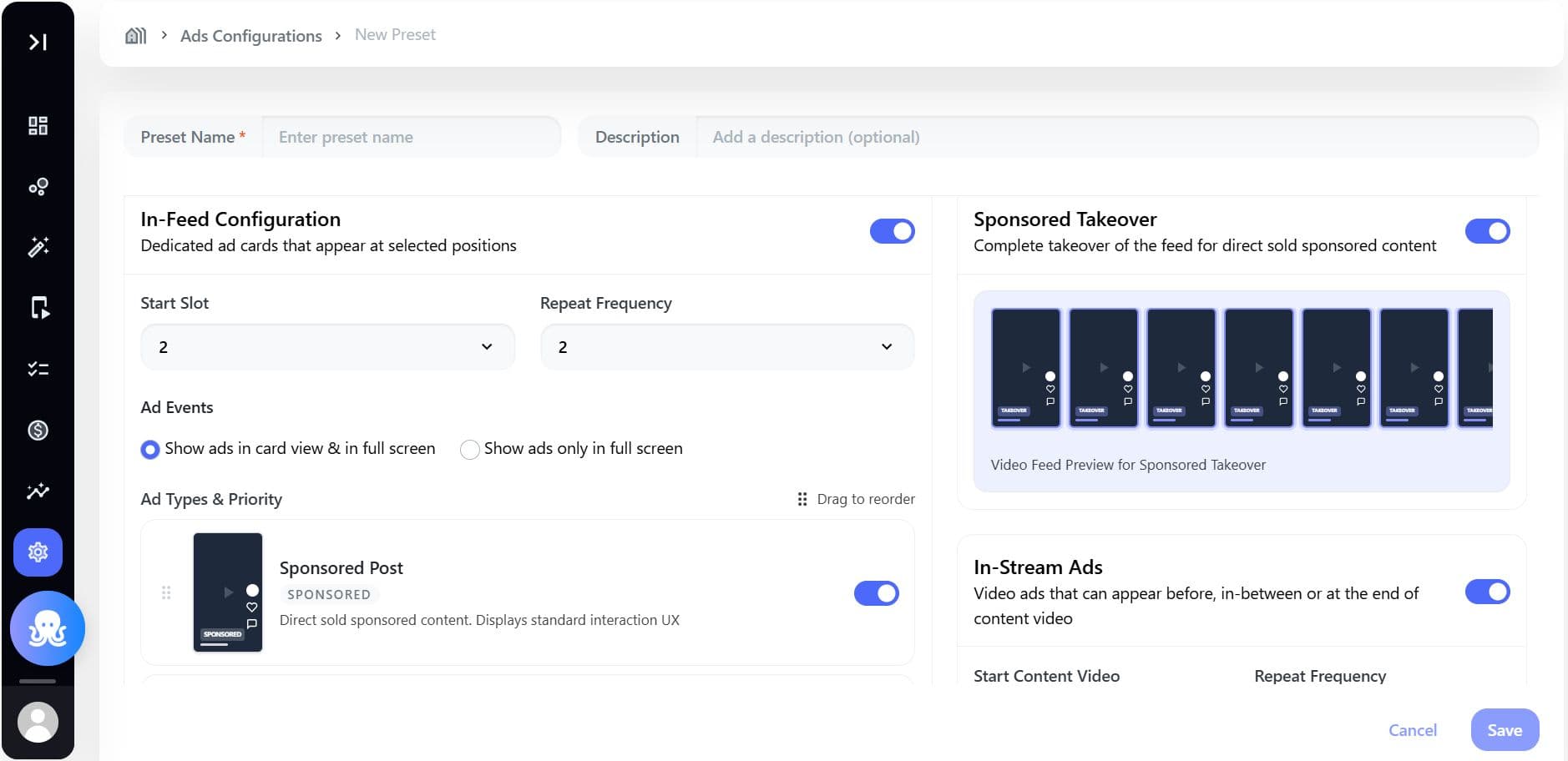
Task: Open the checklist icon in sidebar
Action: pos(38,369)
